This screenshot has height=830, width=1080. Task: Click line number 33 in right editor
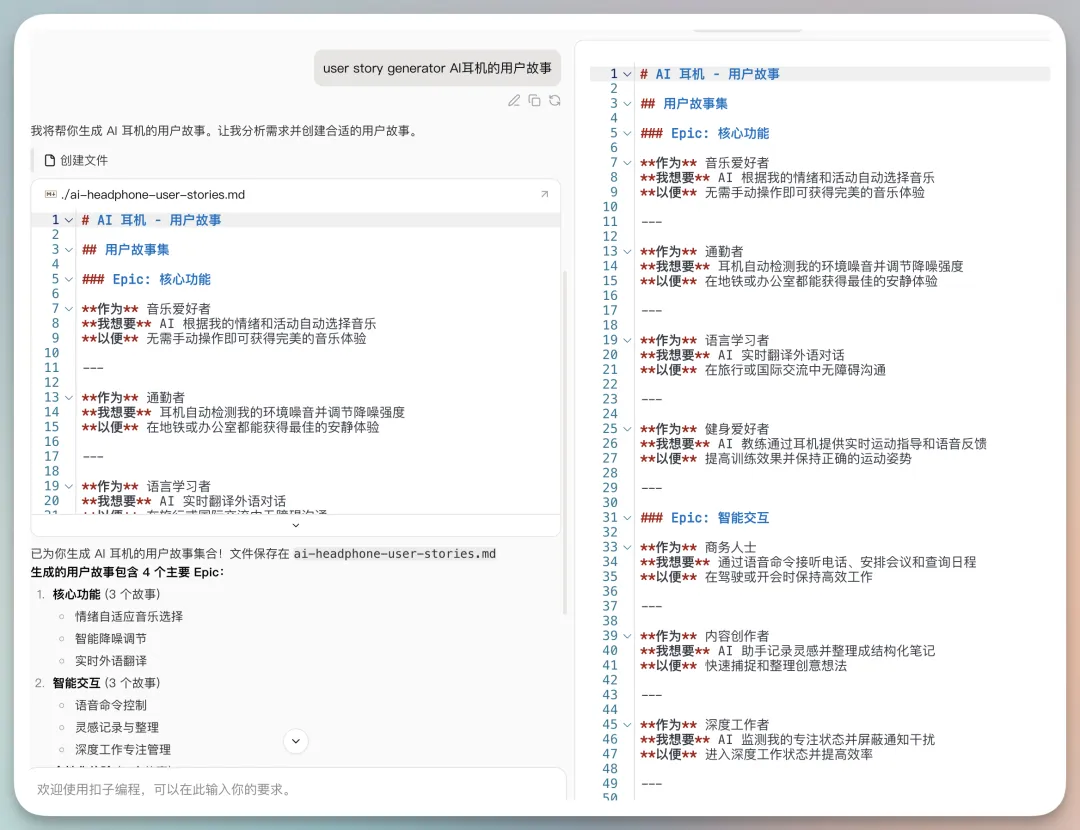coord(610,547)
